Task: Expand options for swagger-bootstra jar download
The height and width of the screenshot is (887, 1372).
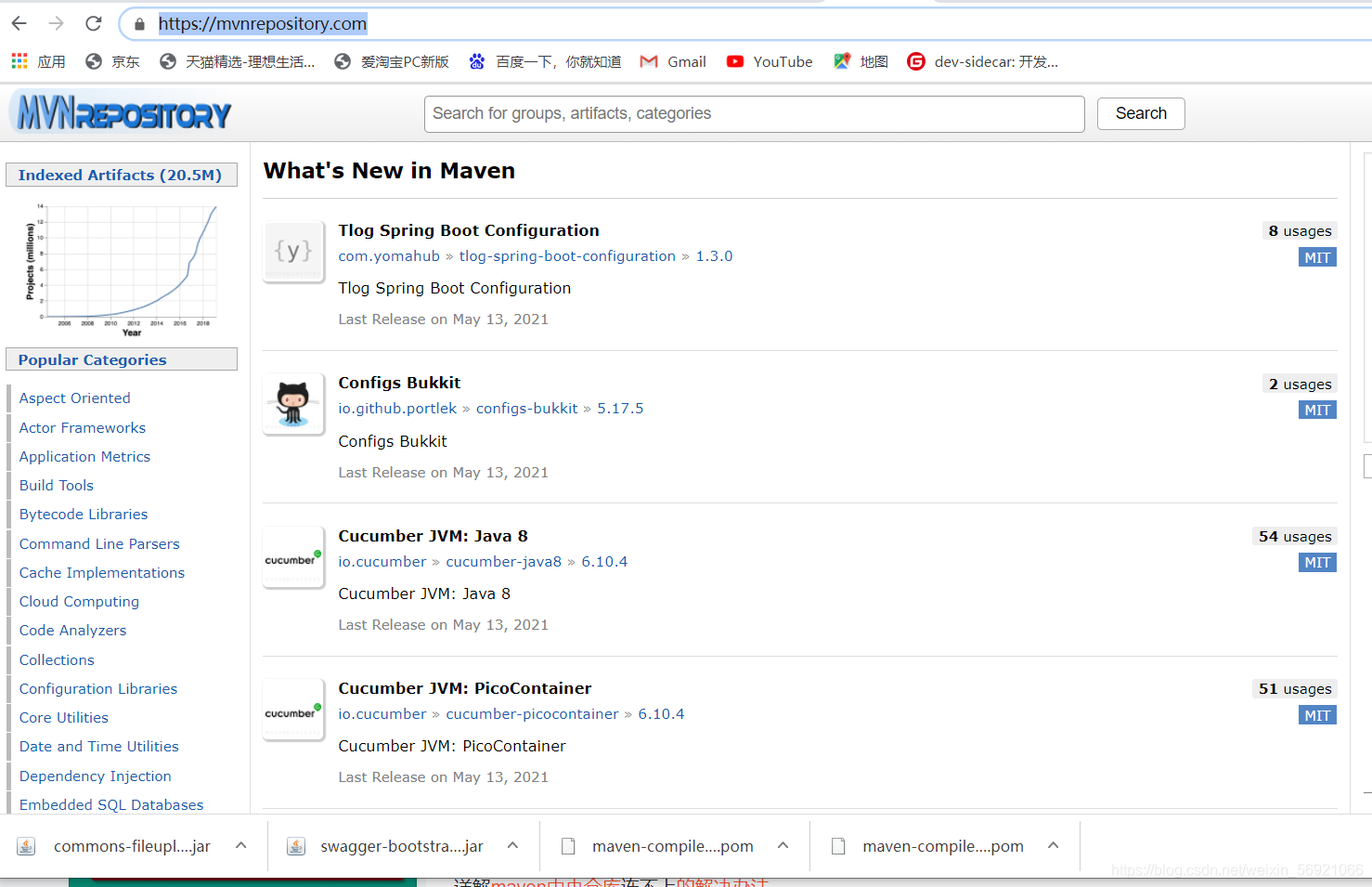Action: click(x=512, y=845)
